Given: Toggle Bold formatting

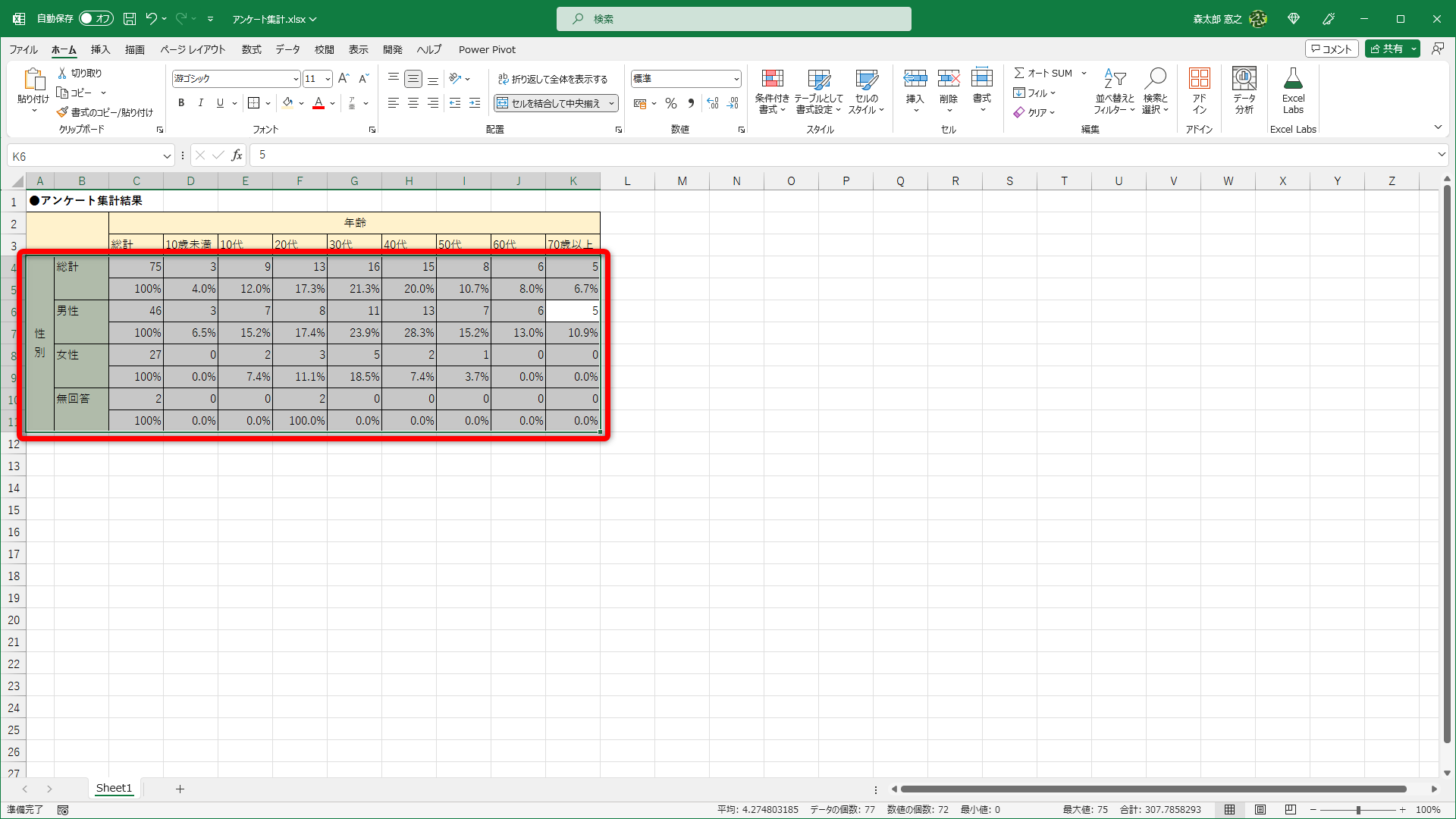Looking at the screenshot, I should click(181, 103).
